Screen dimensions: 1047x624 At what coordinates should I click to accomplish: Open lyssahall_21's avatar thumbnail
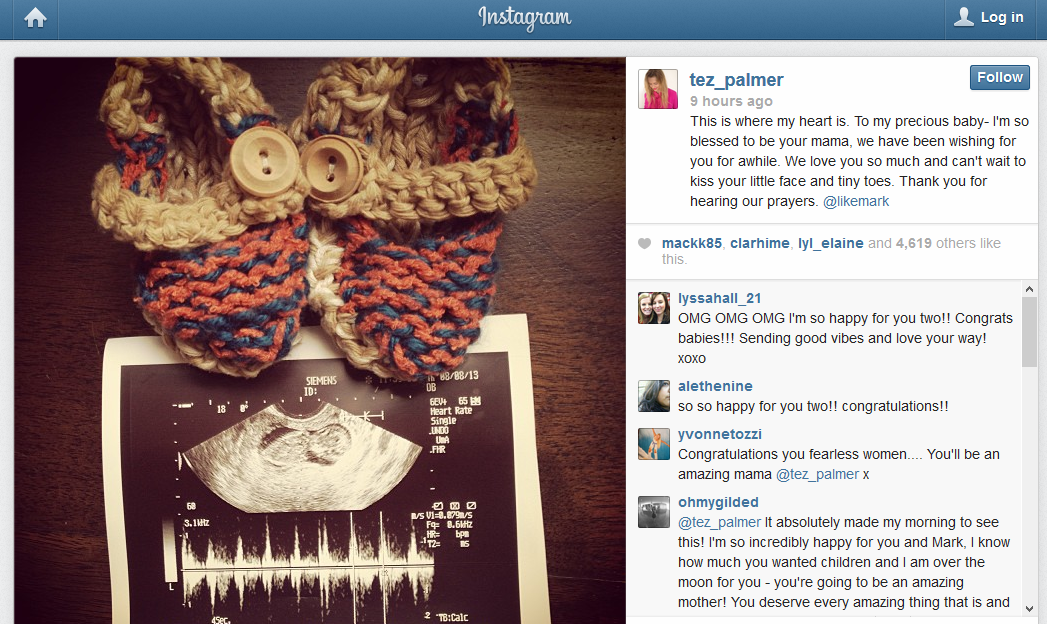pos(654,308)
